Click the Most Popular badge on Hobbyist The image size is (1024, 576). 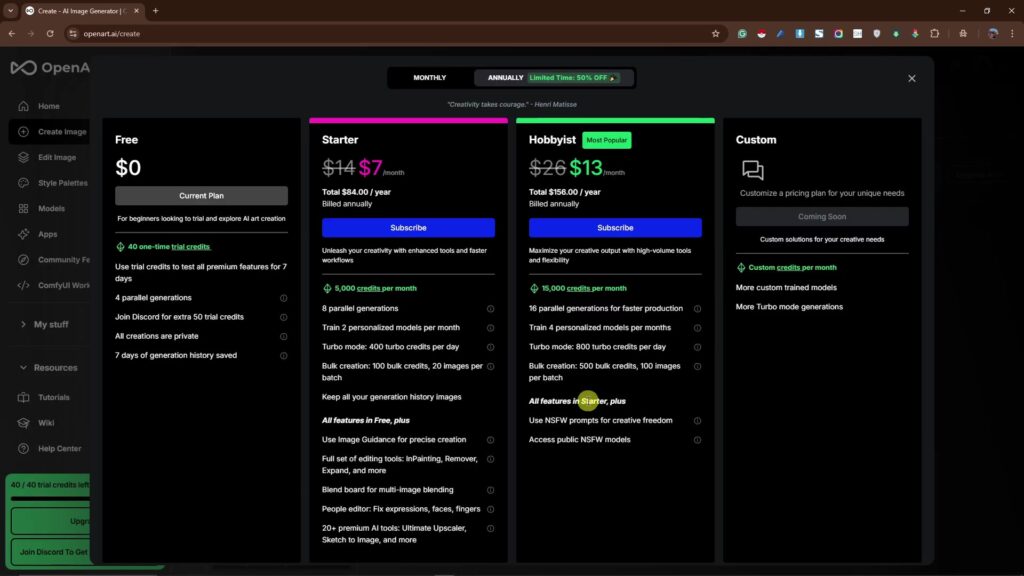click(607, 140)
